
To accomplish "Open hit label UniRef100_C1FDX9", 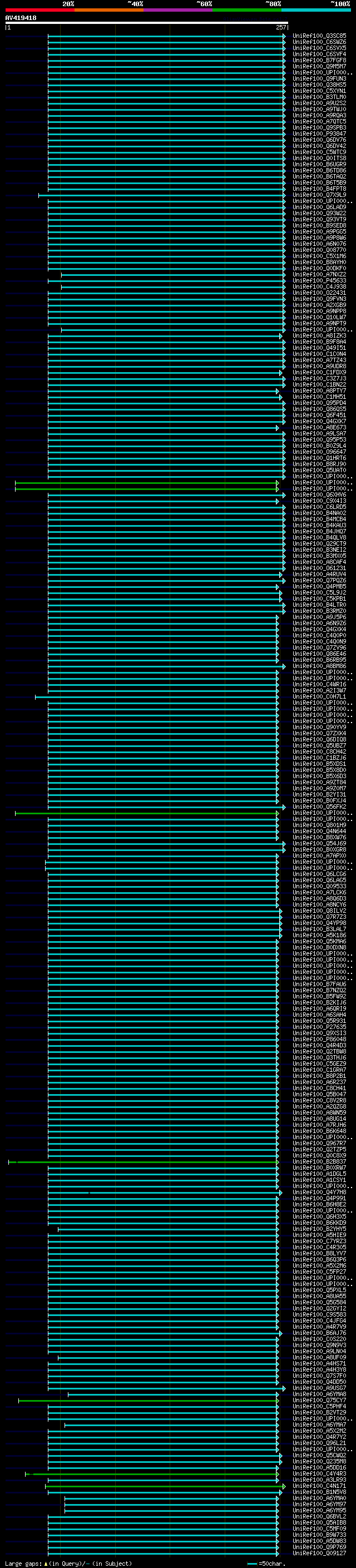I will tap(319, 373).
